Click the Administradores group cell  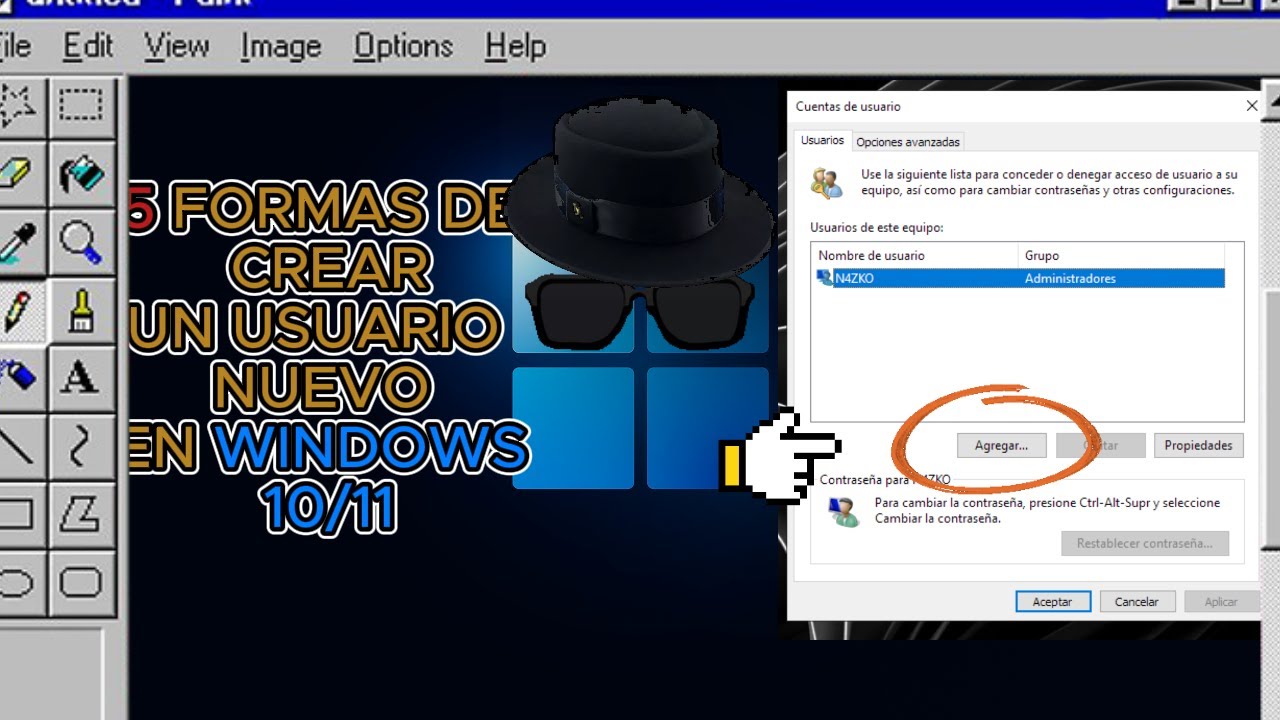pos(1070,278)
